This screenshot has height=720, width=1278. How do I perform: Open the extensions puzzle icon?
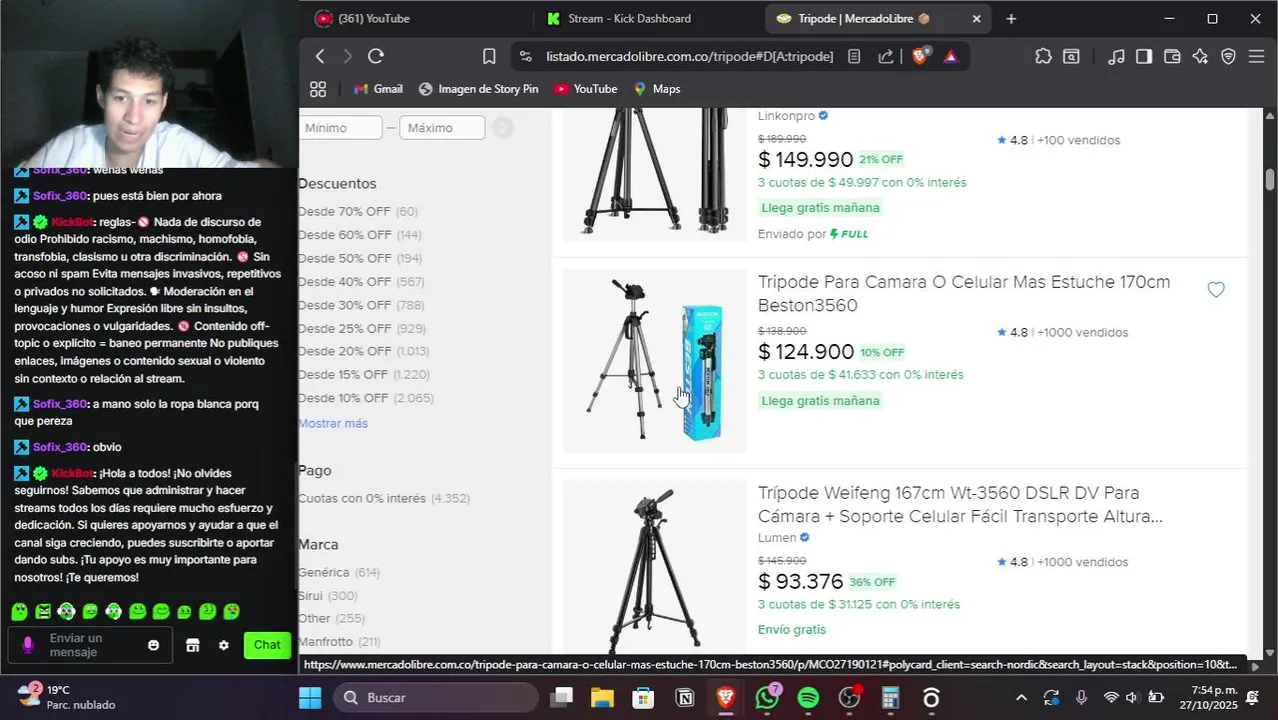(x=1043, y=57)
